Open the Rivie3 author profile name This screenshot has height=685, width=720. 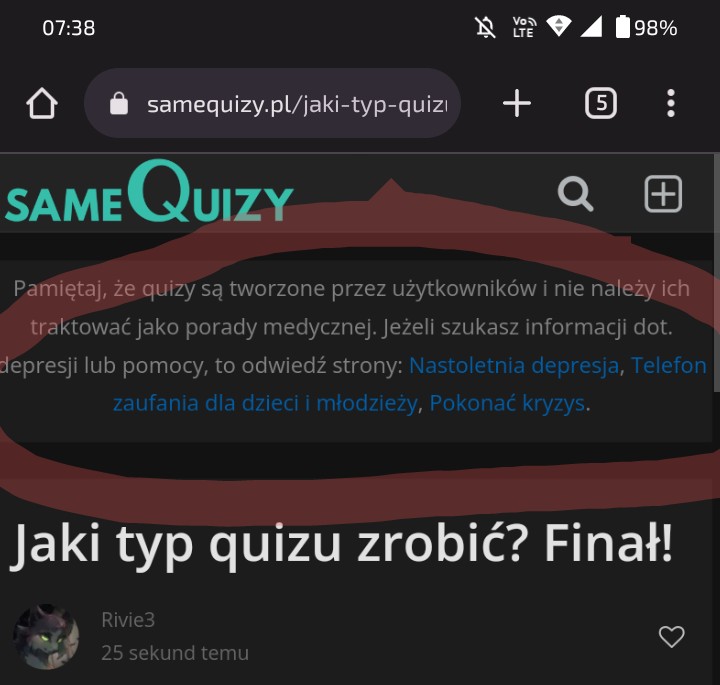click(x=128, y=620)
